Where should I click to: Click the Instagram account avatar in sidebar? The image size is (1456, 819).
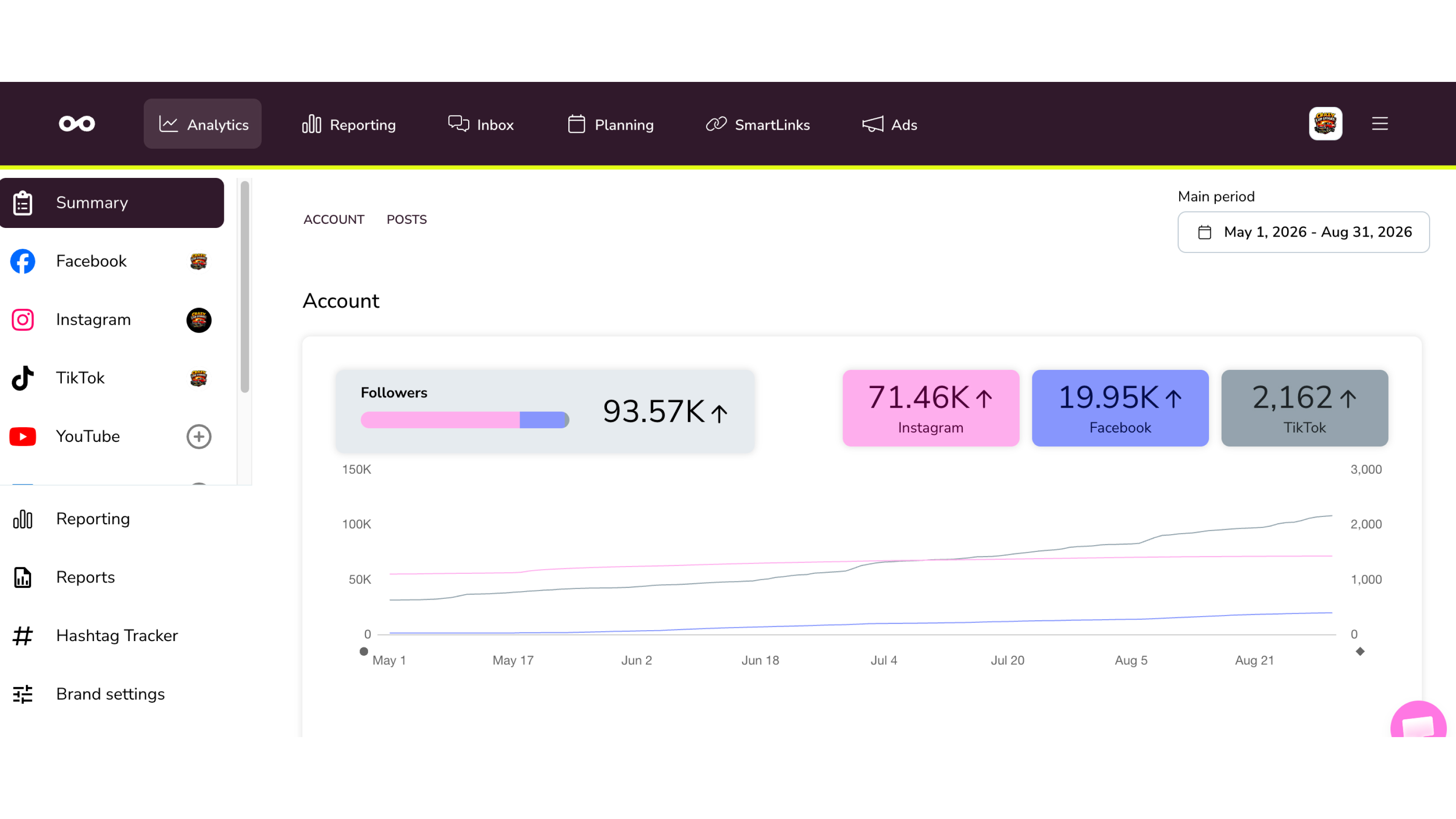point(199,320)
